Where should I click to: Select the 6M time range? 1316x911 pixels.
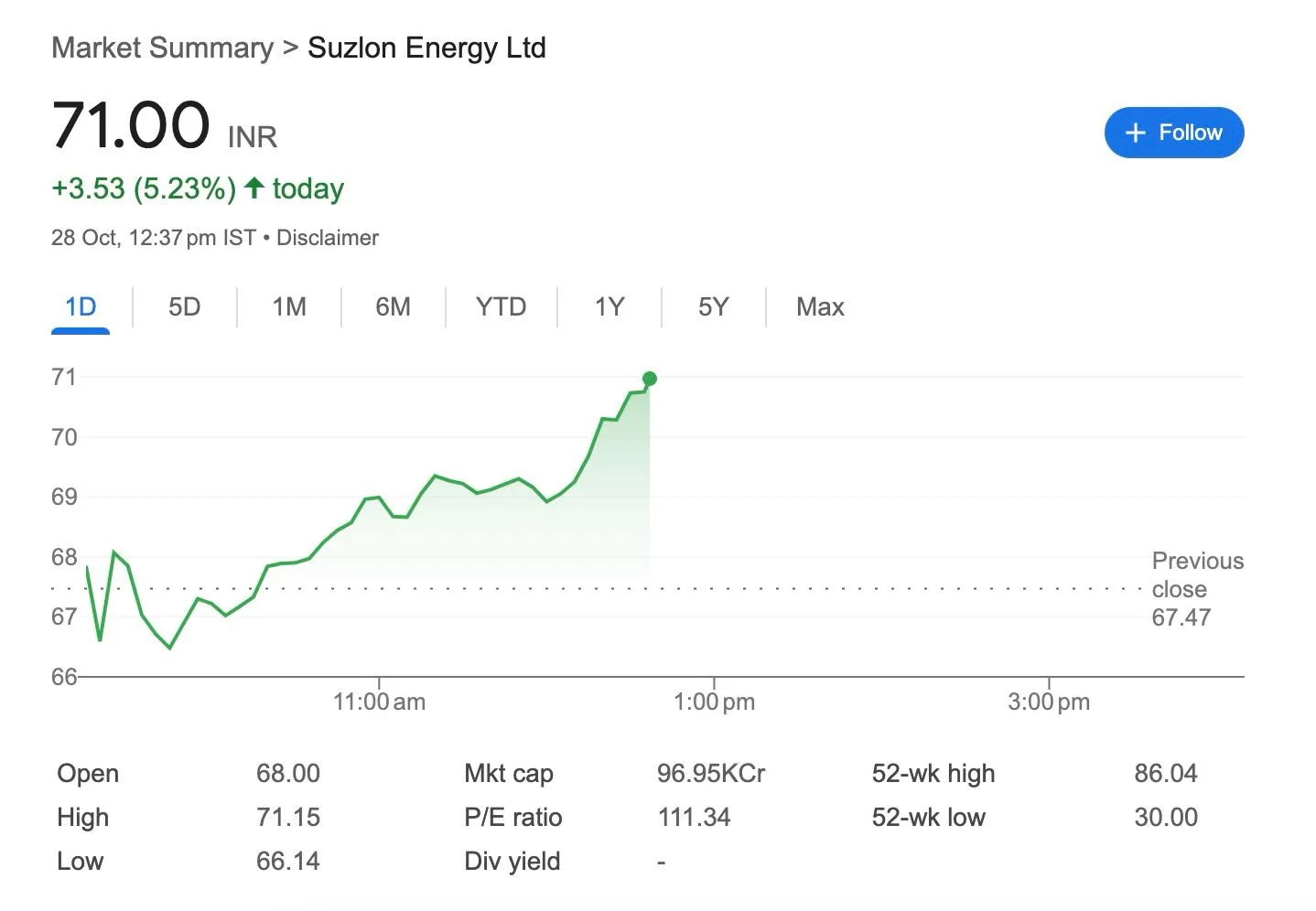pos(393,306)
